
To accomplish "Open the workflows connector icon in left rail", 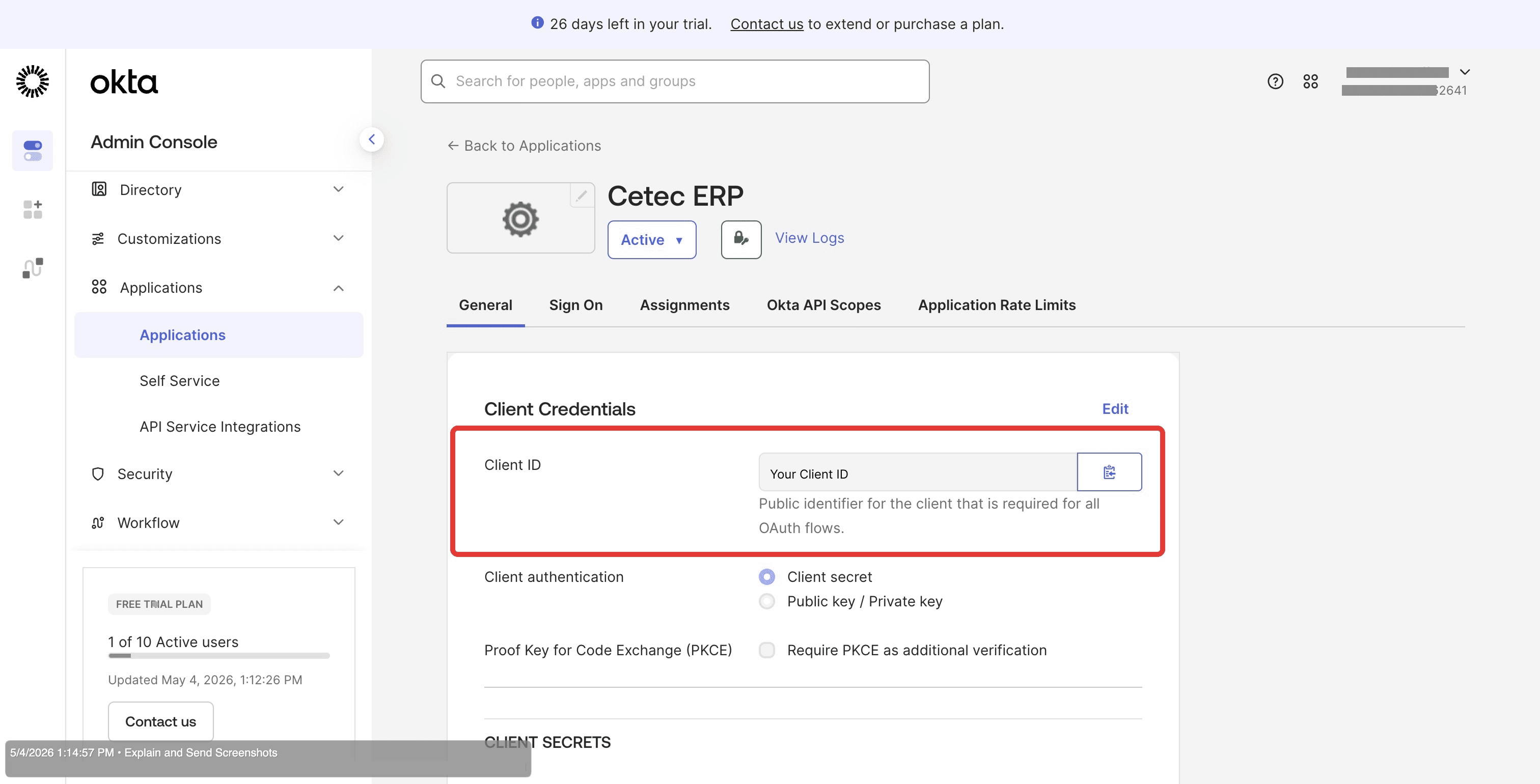I will coord(32,268).
